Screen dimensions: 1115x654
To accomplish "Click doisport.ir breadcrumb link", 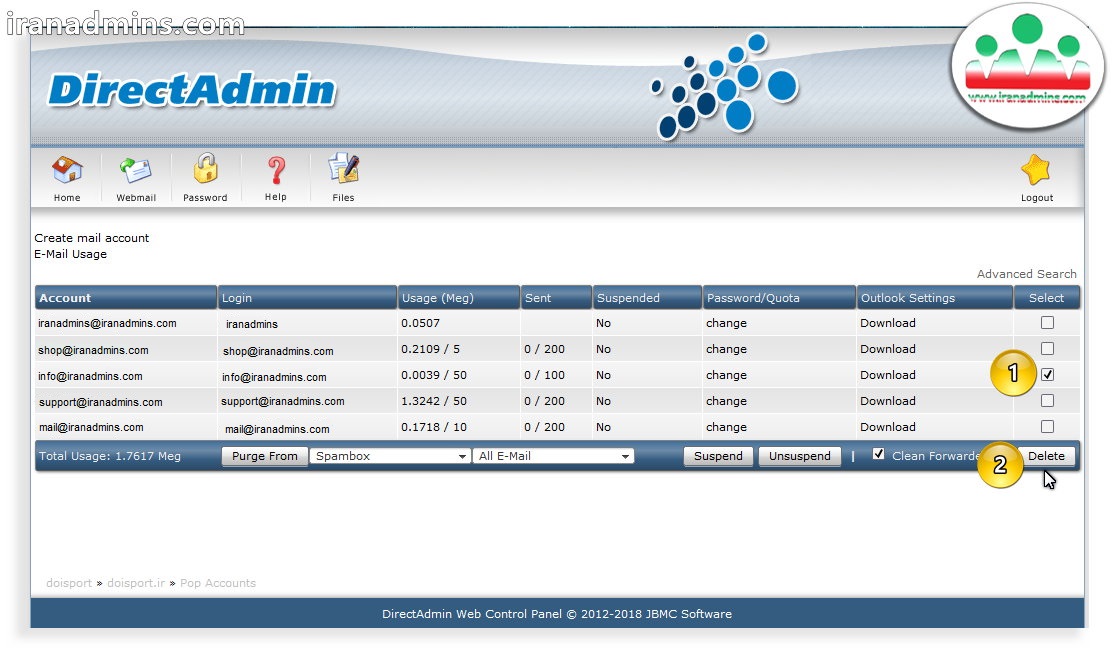I will [x=136, y=583].
